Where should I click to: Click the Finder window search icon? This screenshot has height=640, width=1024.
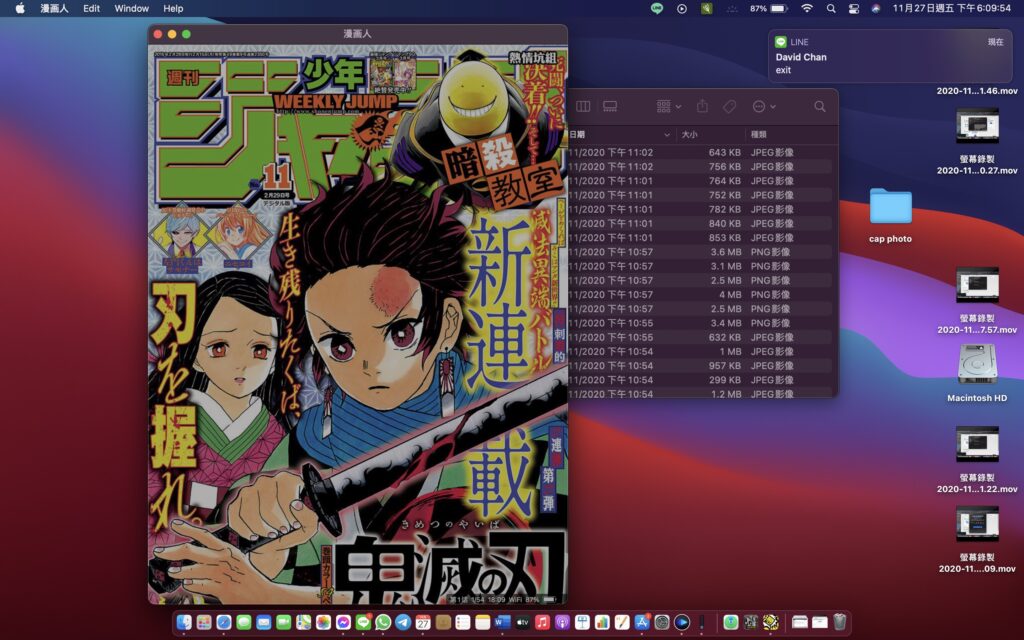820,106
